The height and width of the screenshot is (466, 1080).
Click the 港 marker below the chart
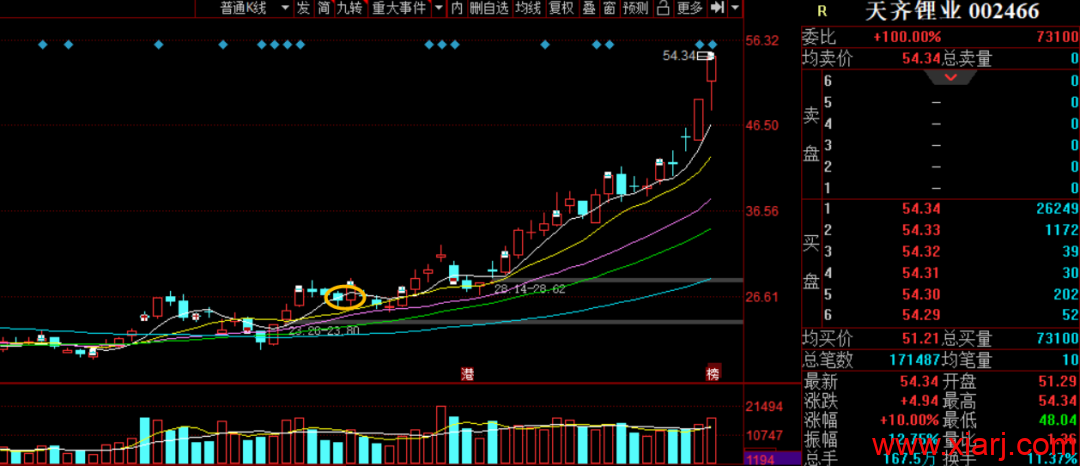click(468, 374)
